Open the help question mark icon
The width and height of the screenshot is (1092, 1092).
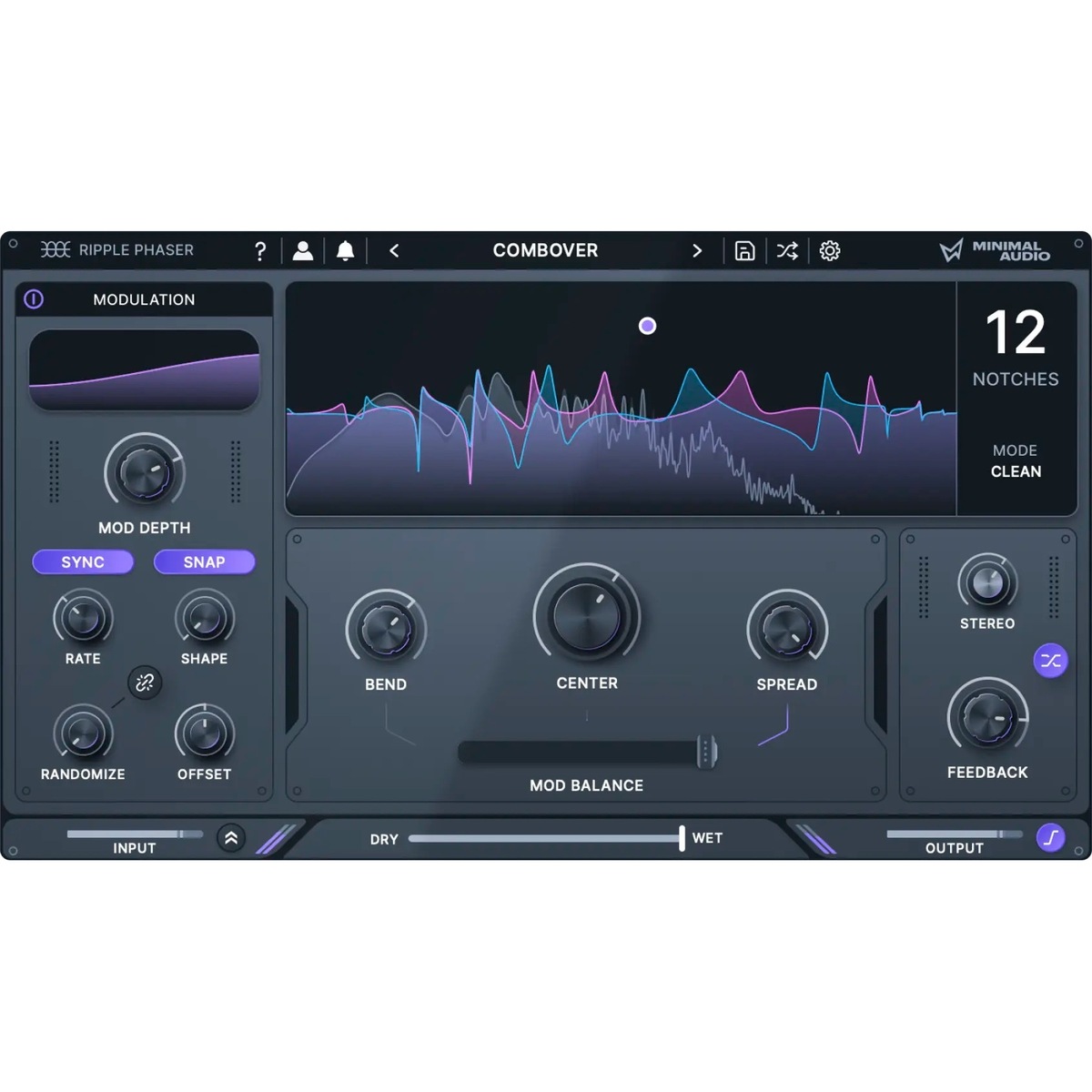pyautogui.click(x=260, y=251)
